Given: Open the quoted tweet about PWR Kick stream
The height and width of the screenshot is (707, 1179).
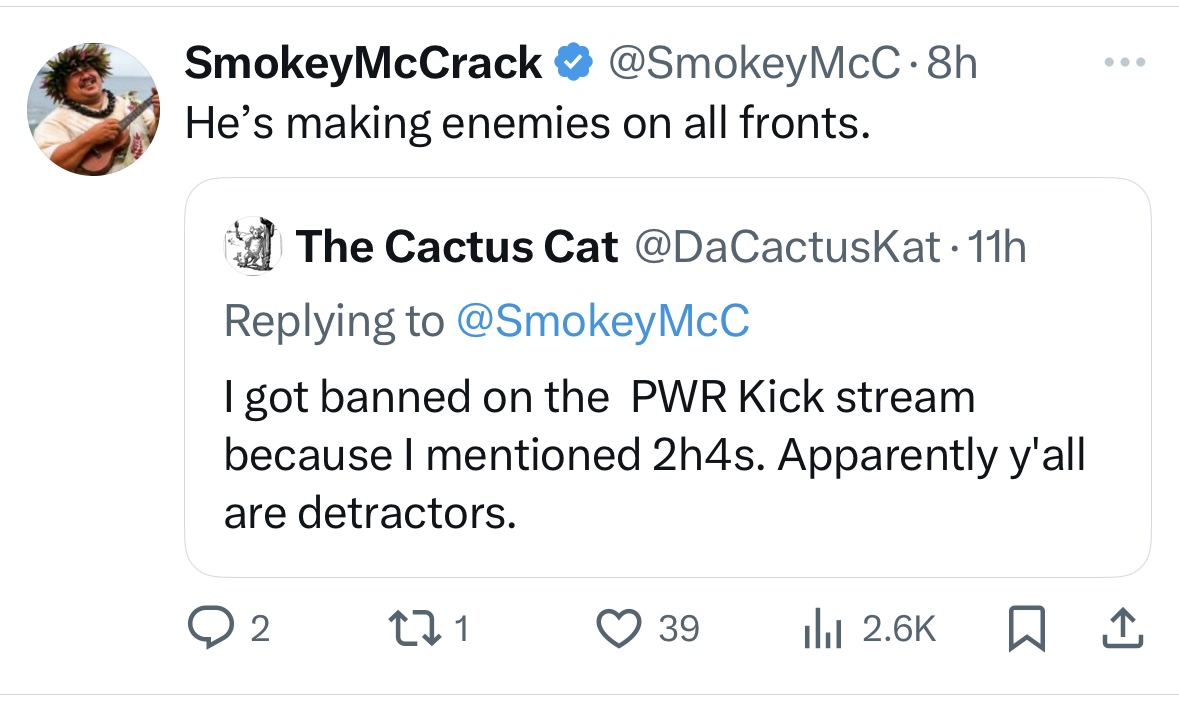Looking at the screenshot, I should (668, 378).
